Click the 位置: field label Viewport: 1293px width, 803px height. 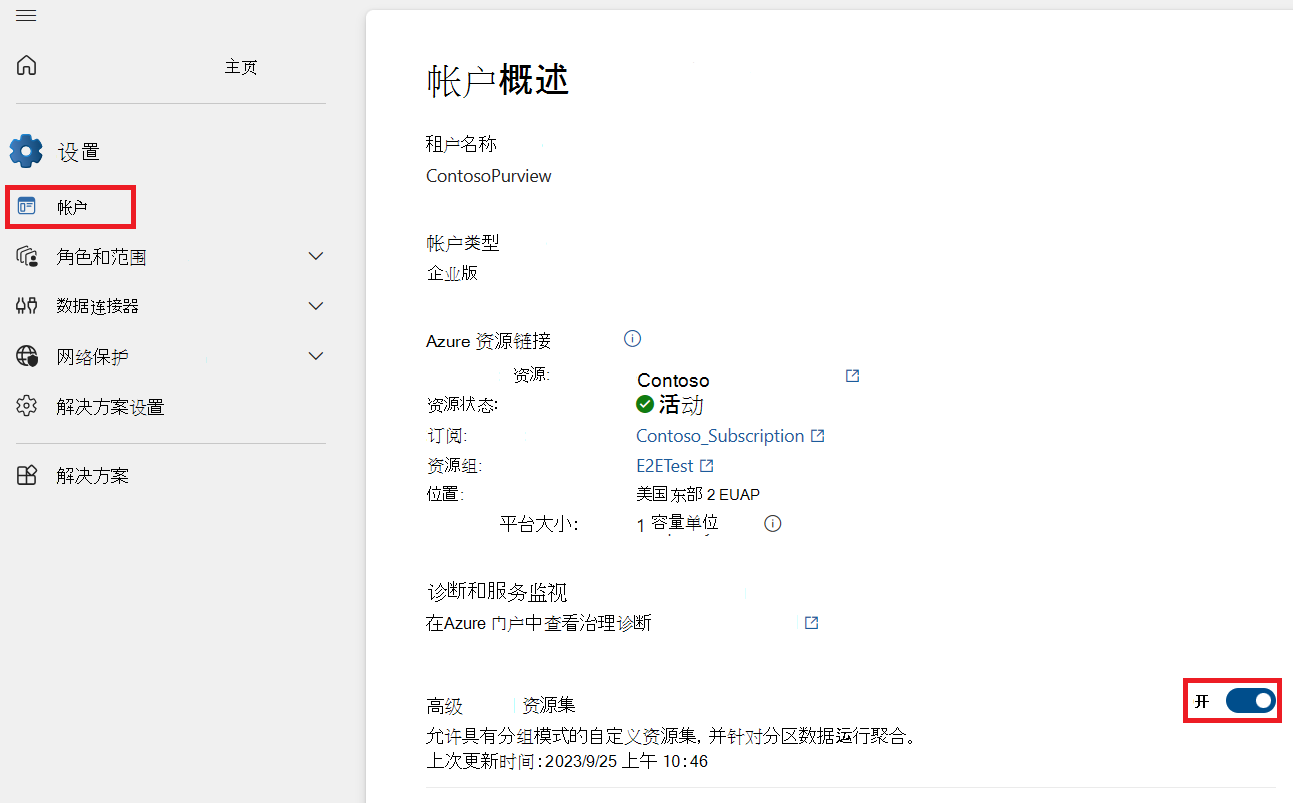(445, 494)
